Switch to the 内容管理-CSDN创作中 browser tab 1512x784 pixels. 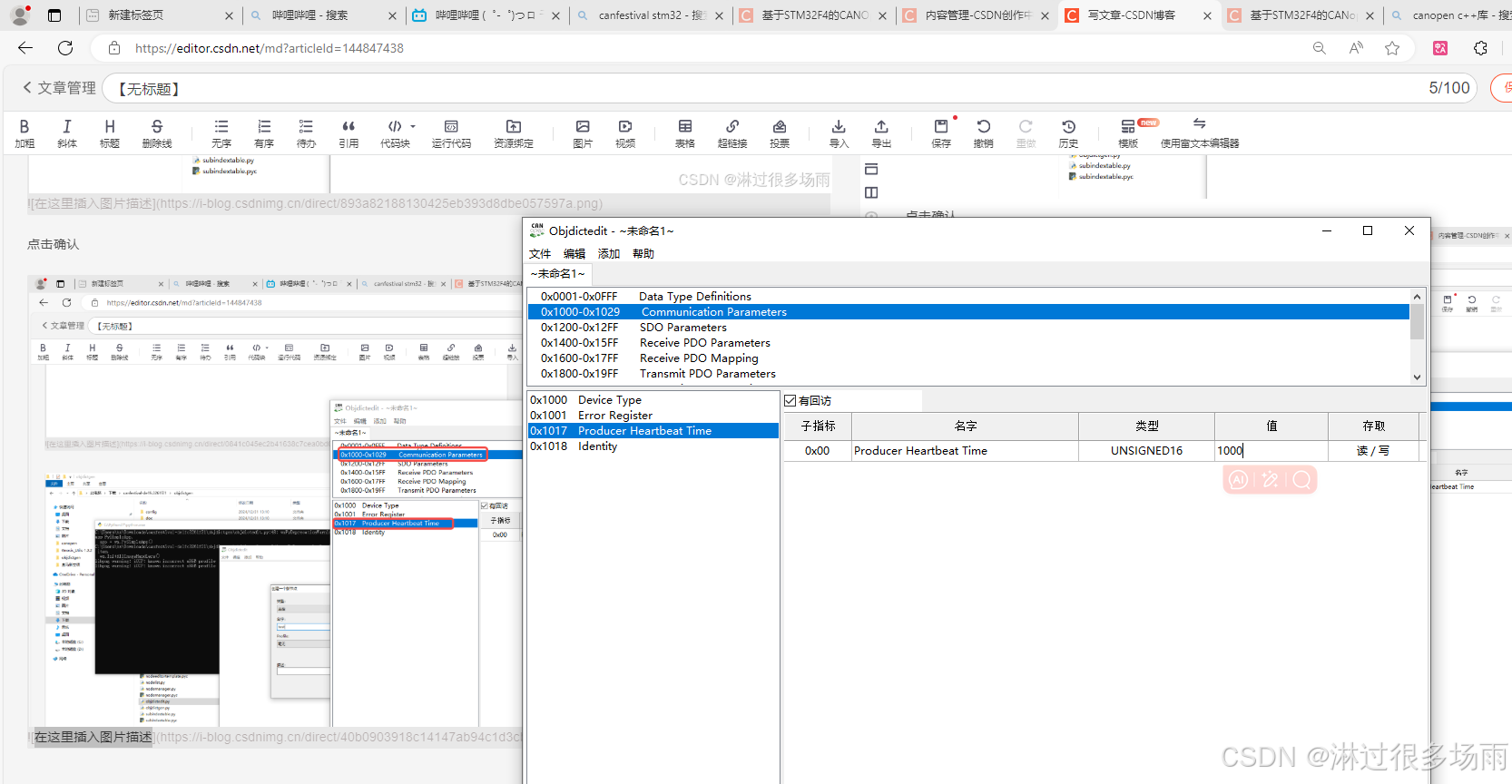tap(977, 15)
